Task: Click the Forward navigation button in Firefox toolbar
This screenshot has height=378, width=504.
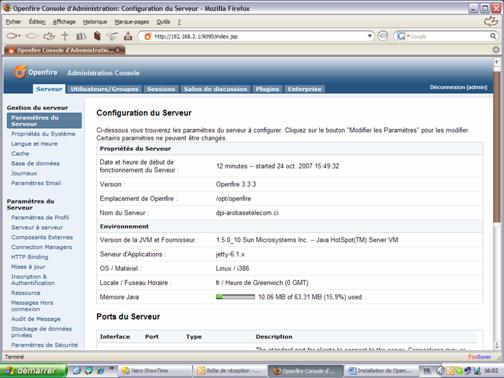Action: point(31,36)
